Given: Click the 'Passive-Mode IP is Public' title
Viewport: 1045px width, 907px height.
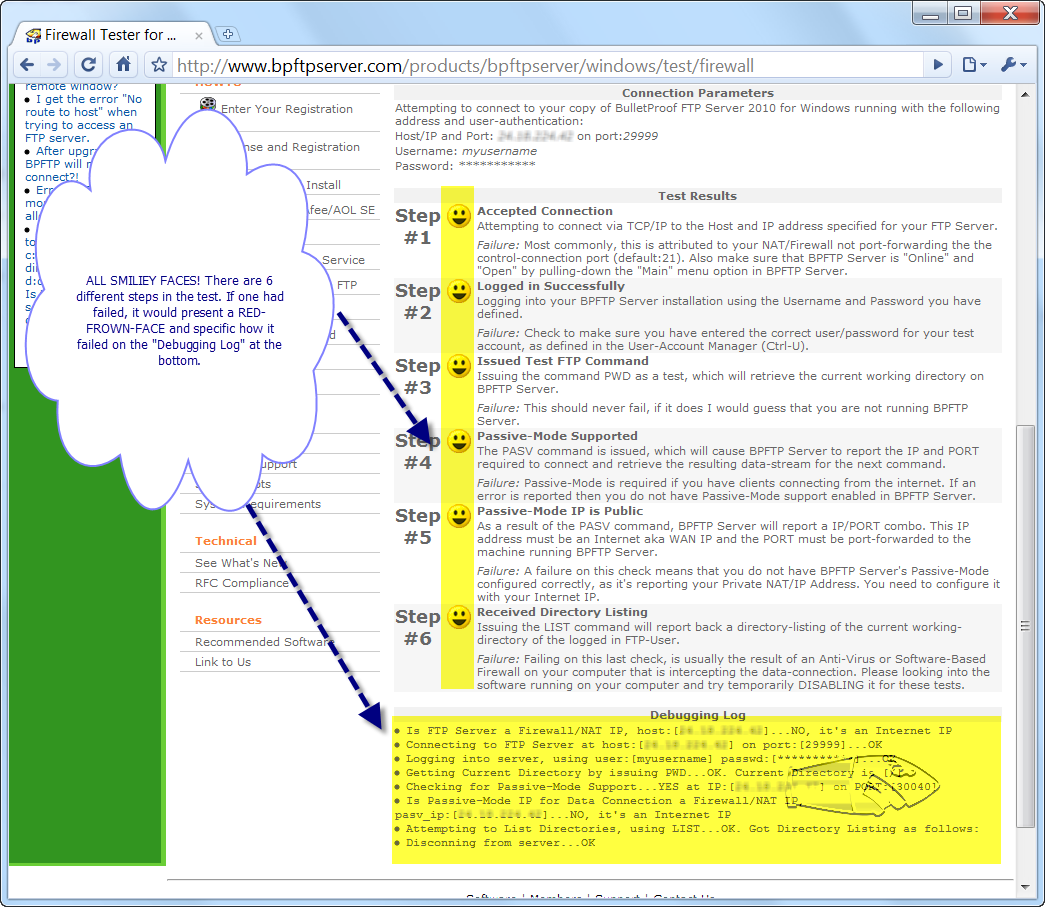Looking at the screenshot, I should click(560, 510).
